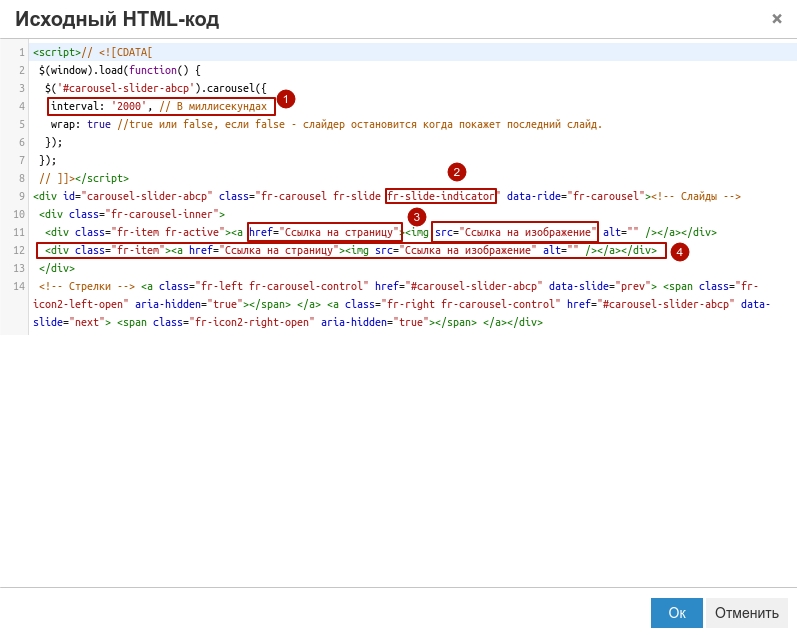Click href="Ссылка на страницу" on line 12

(x=264, y=250)
